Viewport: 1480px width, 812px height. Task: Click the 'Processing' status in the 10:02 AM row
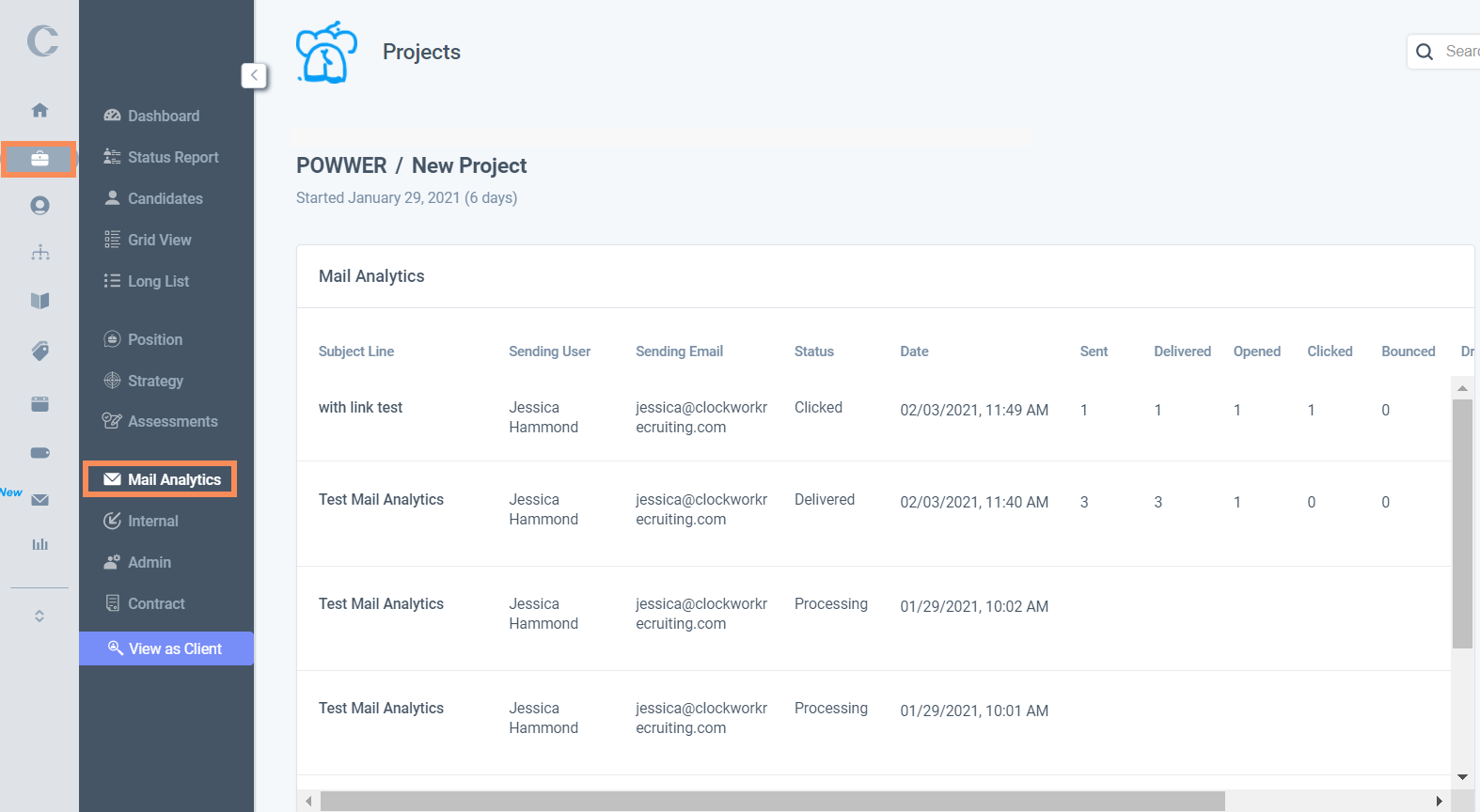831,603
